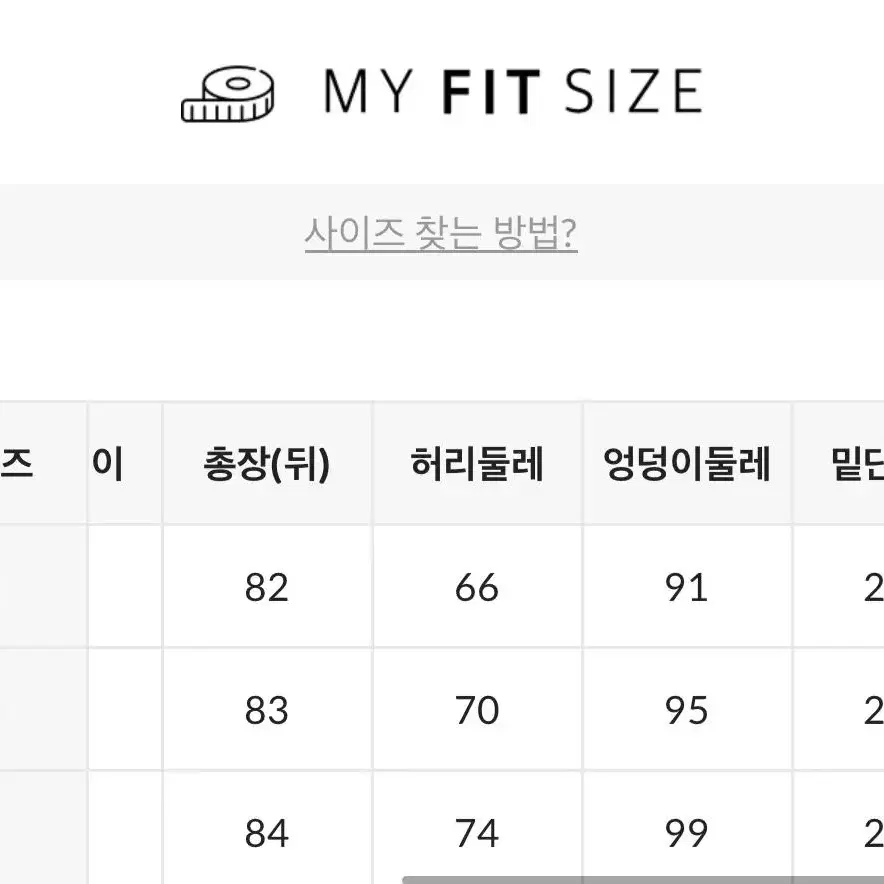Click the 84 total length cell
Image resolution: width=884 pixels, height=884 pixels.
point(267,829)
